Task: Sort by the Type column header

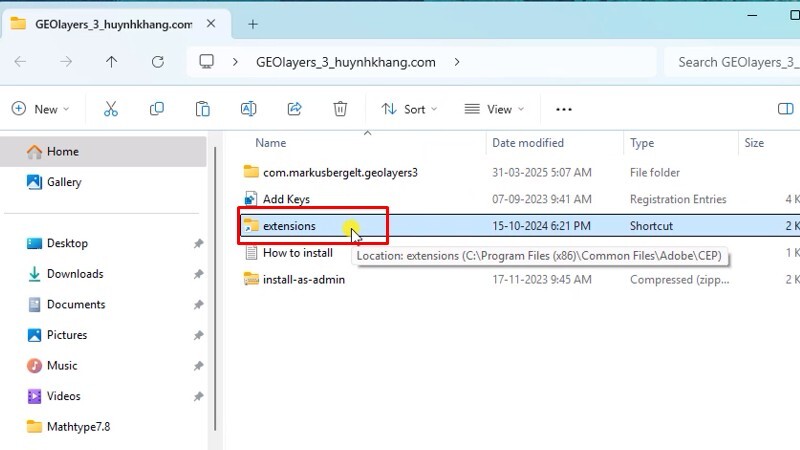Action: click(x=642, y=143)
